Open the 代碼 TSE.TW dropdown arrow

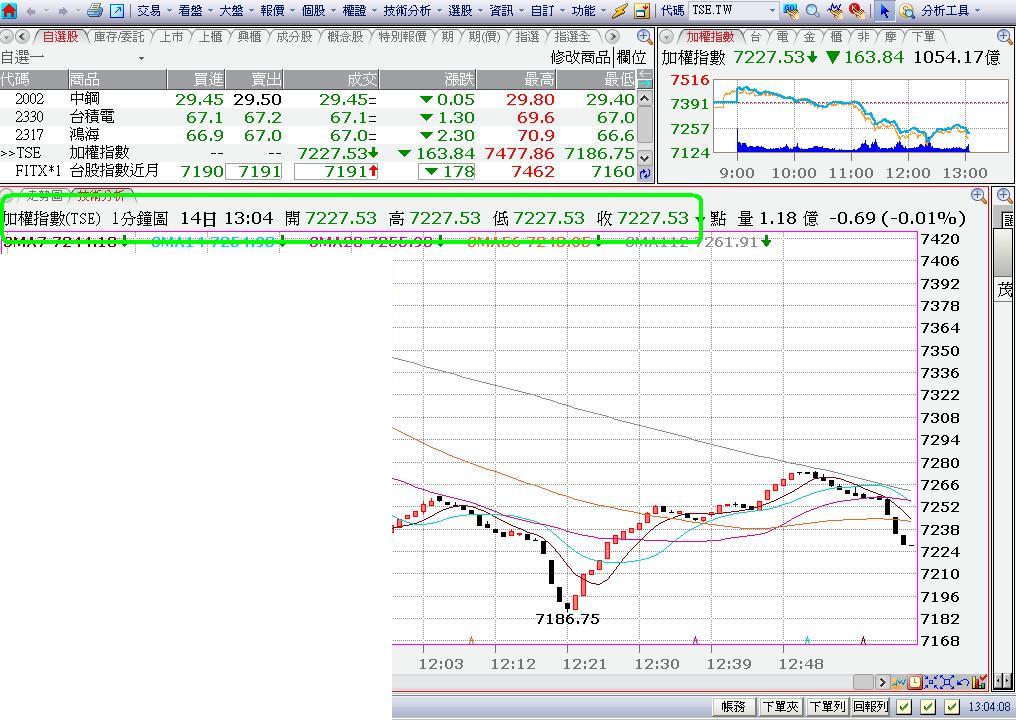click(x=771, y=10)
